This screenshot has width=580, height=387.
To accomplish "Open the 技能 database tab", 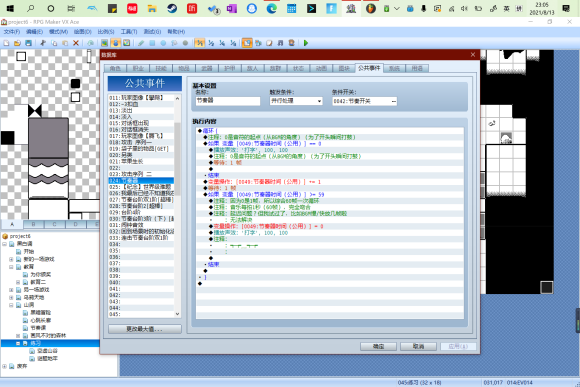I will tap(161, 68).
